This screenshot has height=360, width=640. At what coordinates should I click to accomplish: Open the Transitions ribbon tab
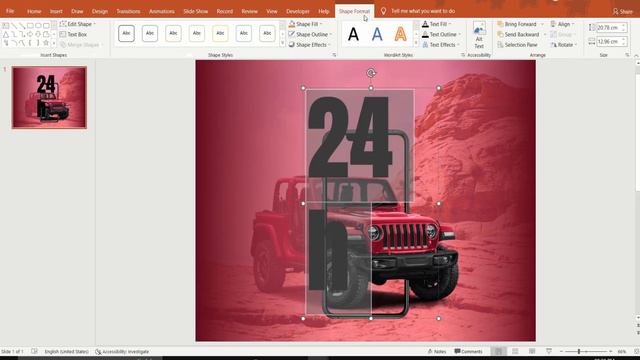point(128,11)
